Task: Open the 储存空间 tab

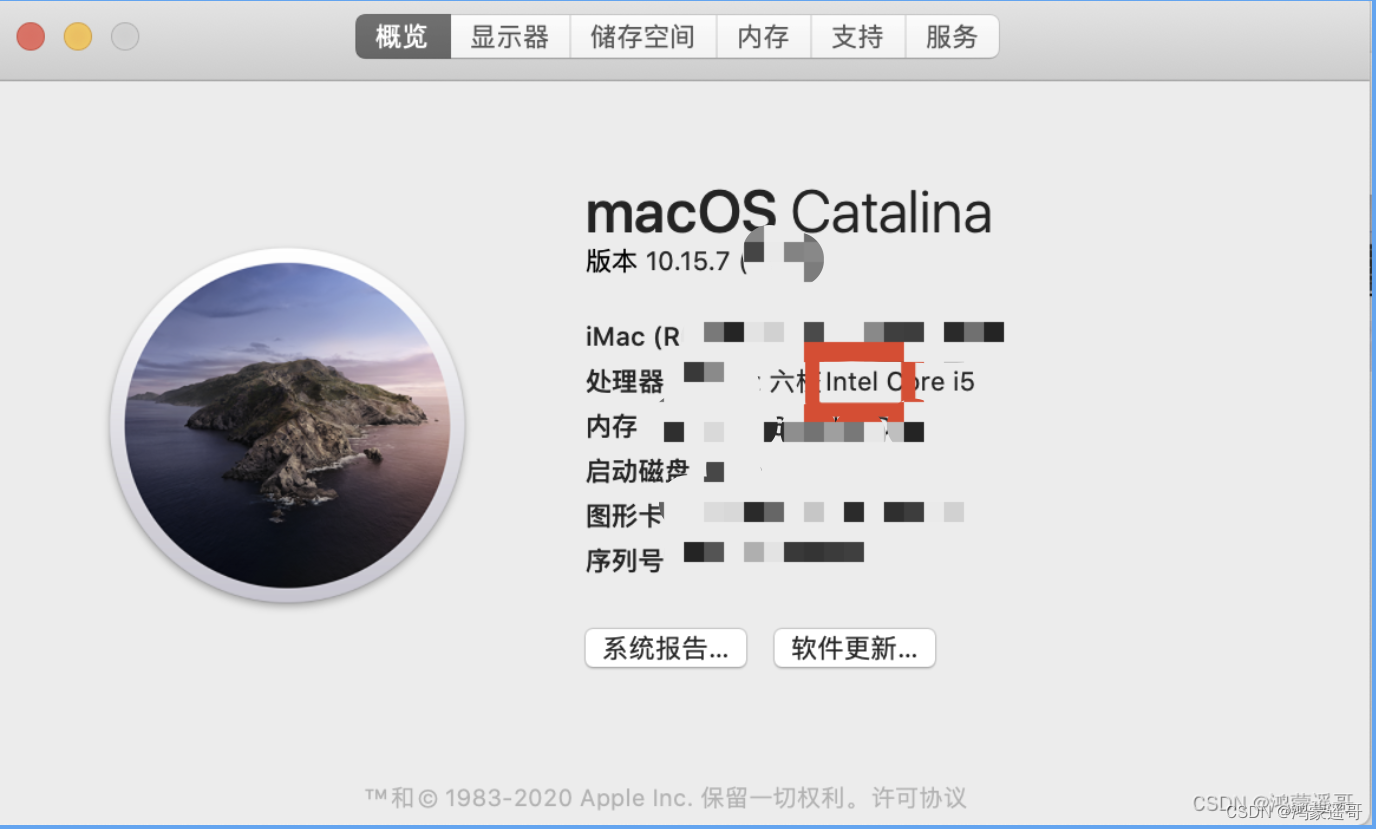Action: point(643,36)
